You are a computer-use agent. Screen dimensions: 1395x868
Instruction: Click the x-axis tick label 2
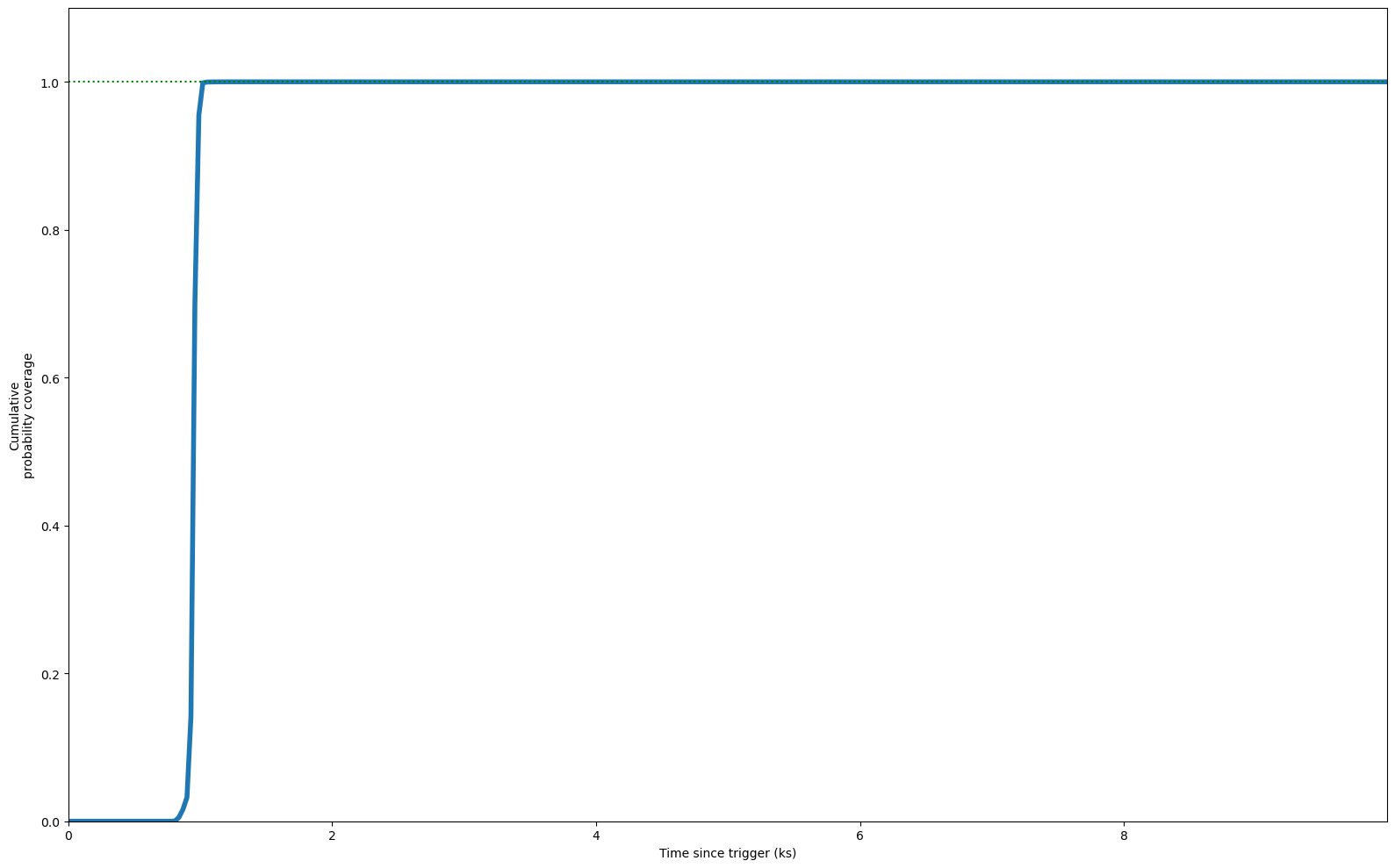pos(332,836)
